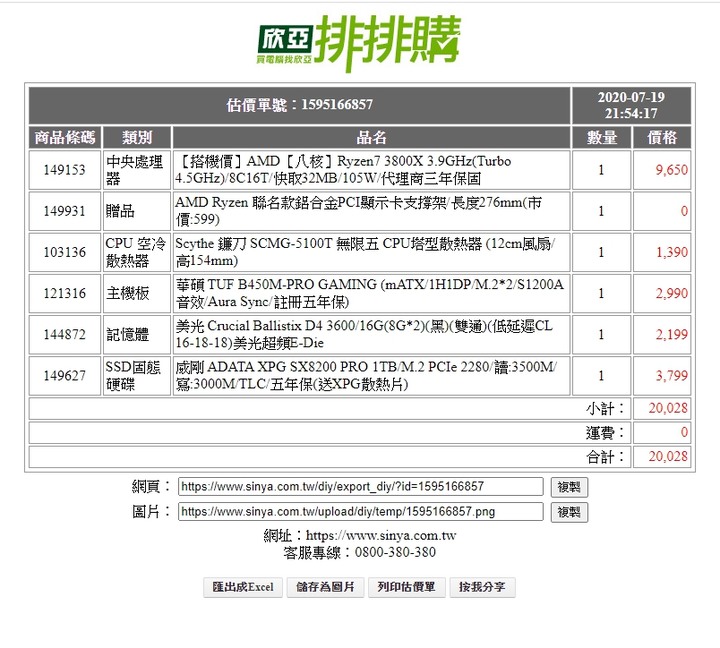Click the 贈品 category cell
Viewport: 720px width, 648px height.
point(137,211)
